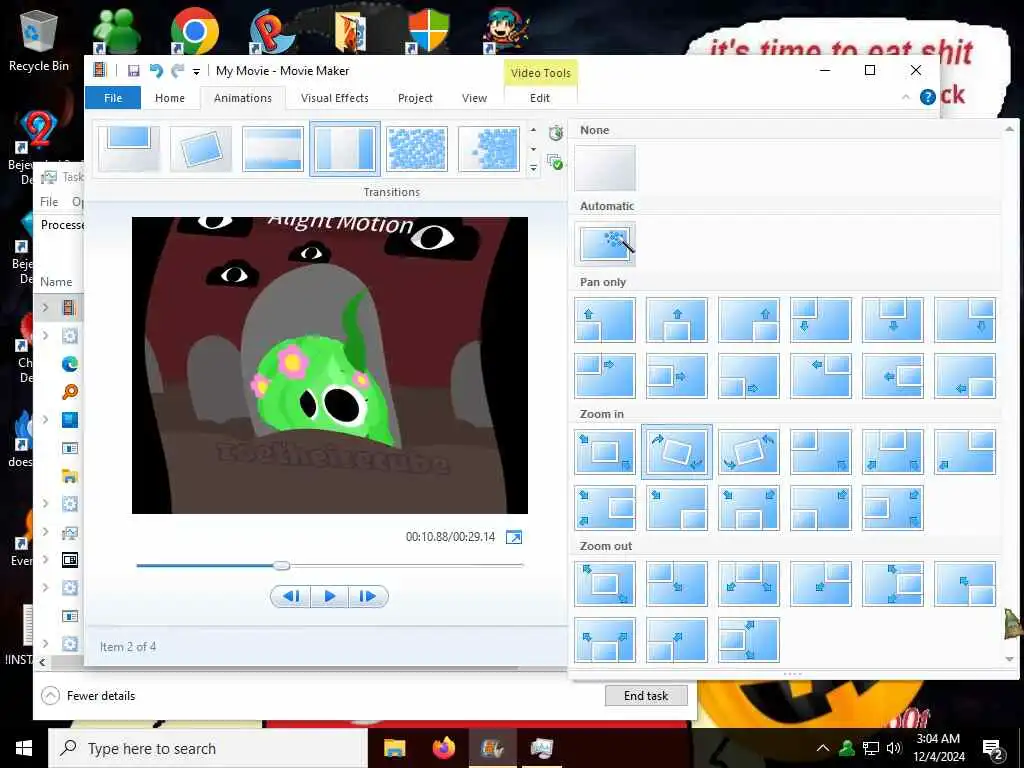1024x768 pixels.
Task: Show hidden system tray icons
Action: (823, 748)
